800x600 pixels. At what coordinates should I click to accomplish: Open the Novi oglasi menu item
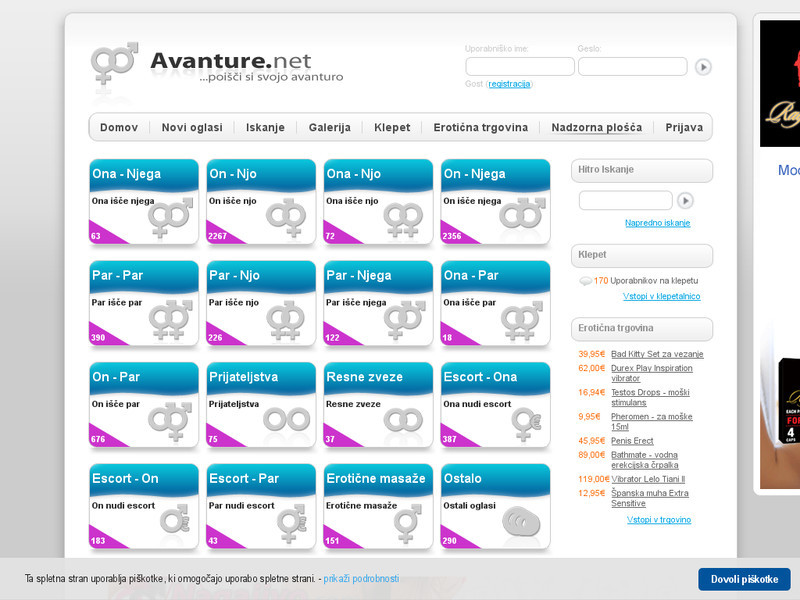pyautogui.click(x=192, y=128)
